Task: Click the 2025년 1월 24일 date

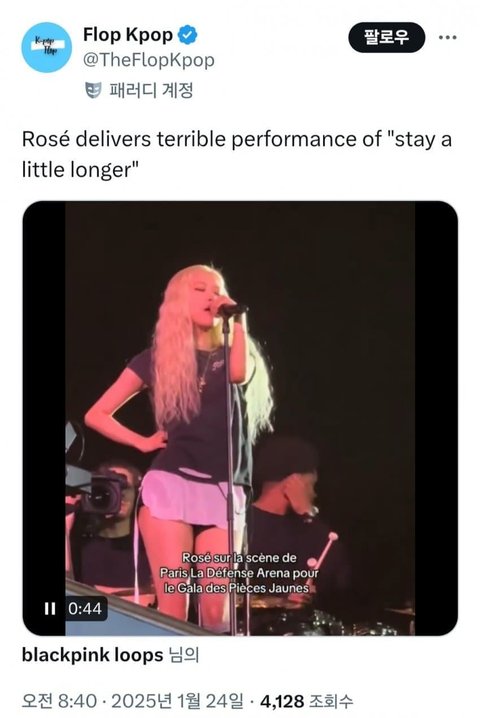Action: click(x=177, y=701)
